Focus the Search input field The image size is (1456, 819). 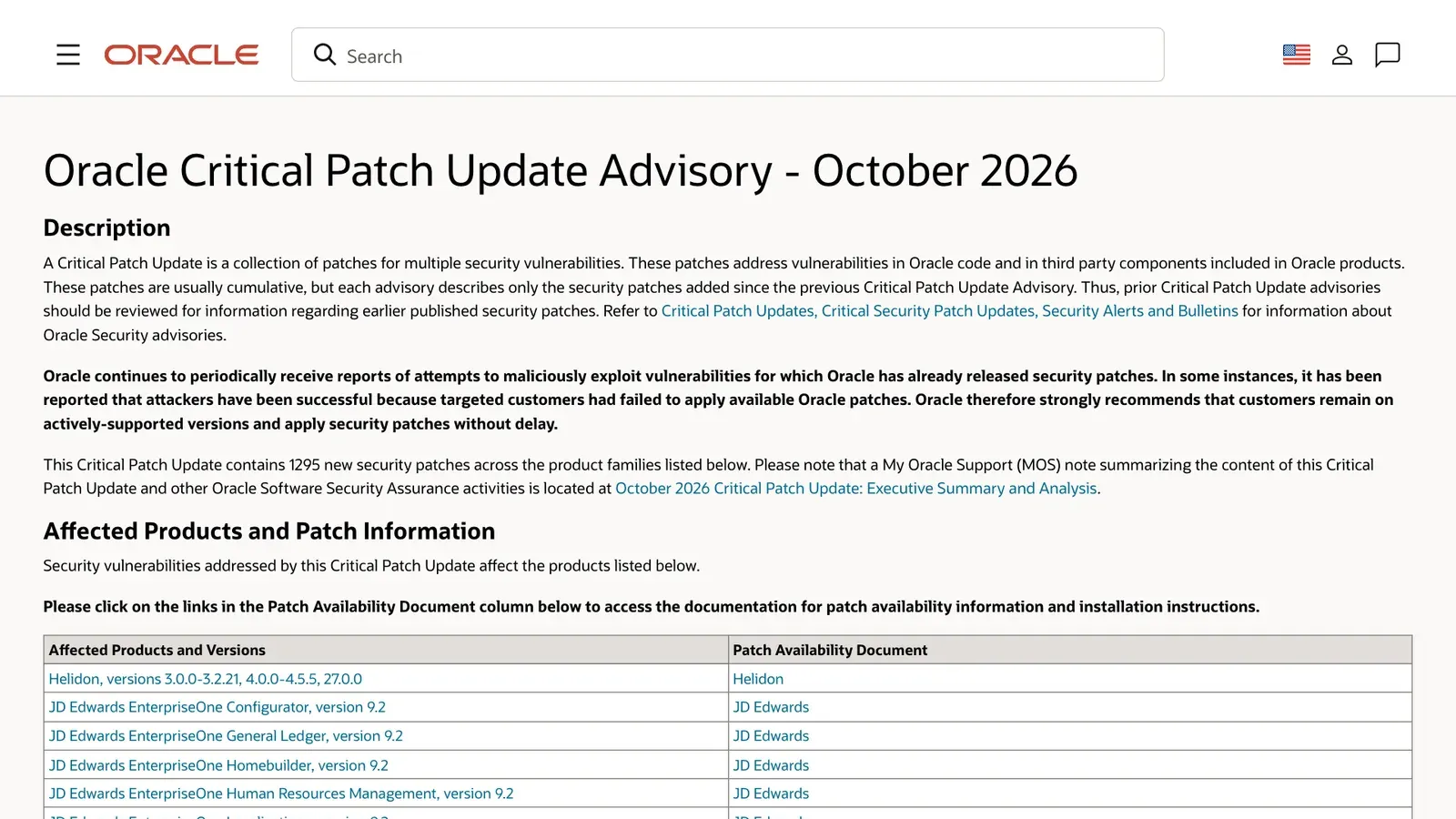coord(728,55)
